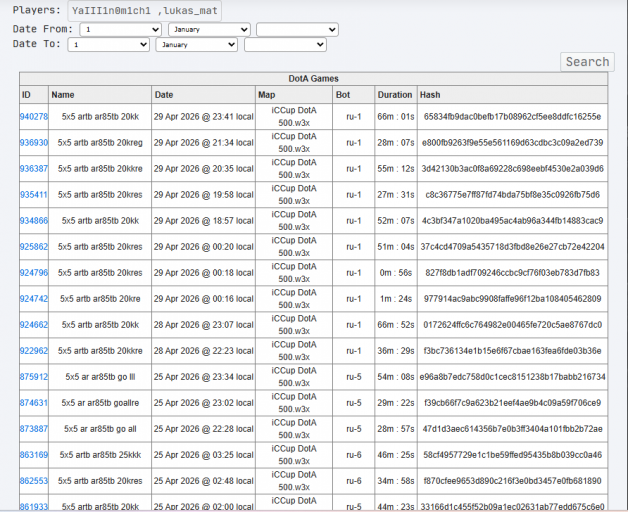Select name cell '5x5 ar ar85tb goallre'

[100, 403]
